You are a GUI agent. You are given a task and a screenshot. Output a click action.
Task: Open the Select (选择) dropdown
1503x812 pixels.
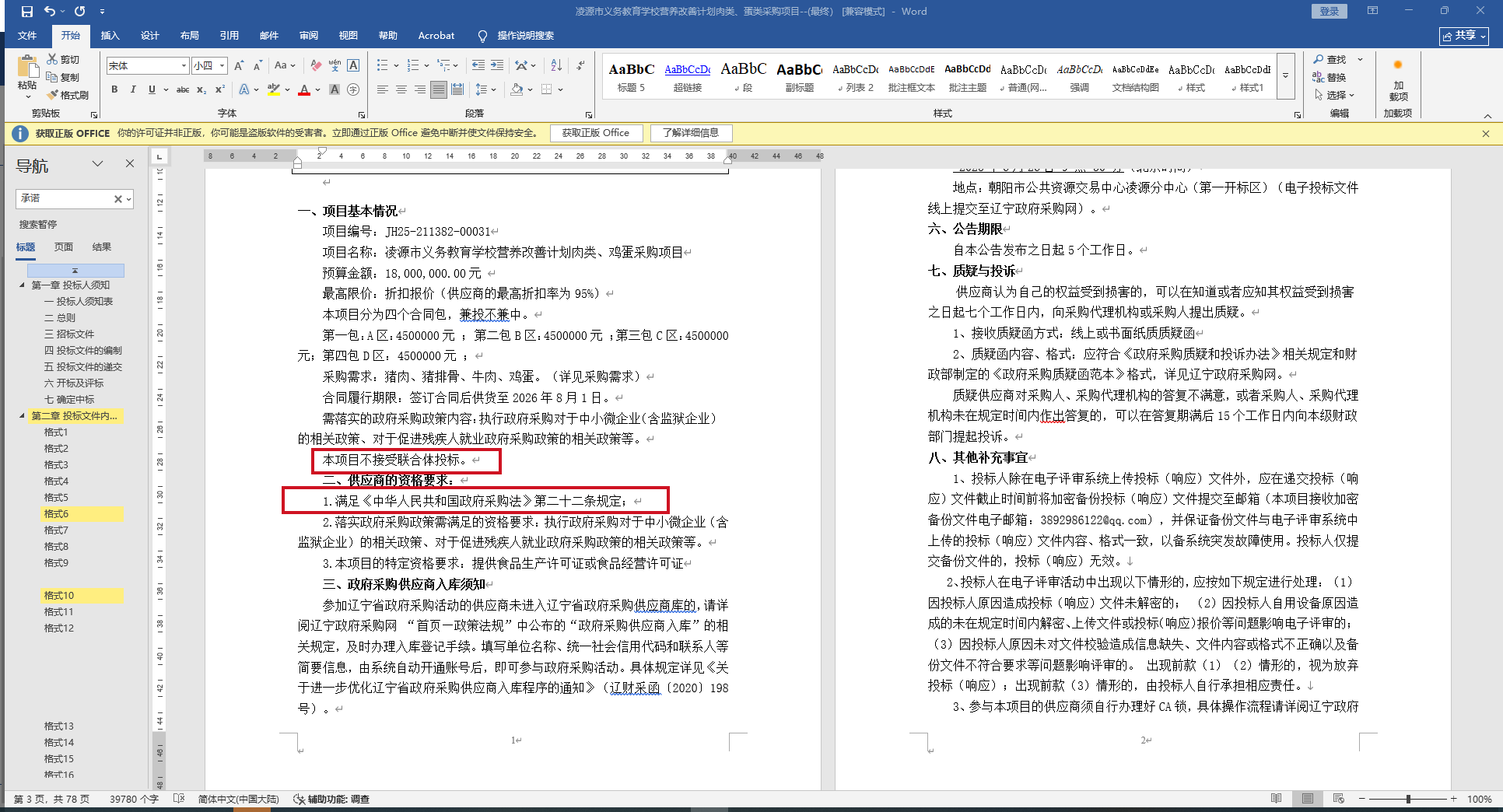coord(1335,95)
